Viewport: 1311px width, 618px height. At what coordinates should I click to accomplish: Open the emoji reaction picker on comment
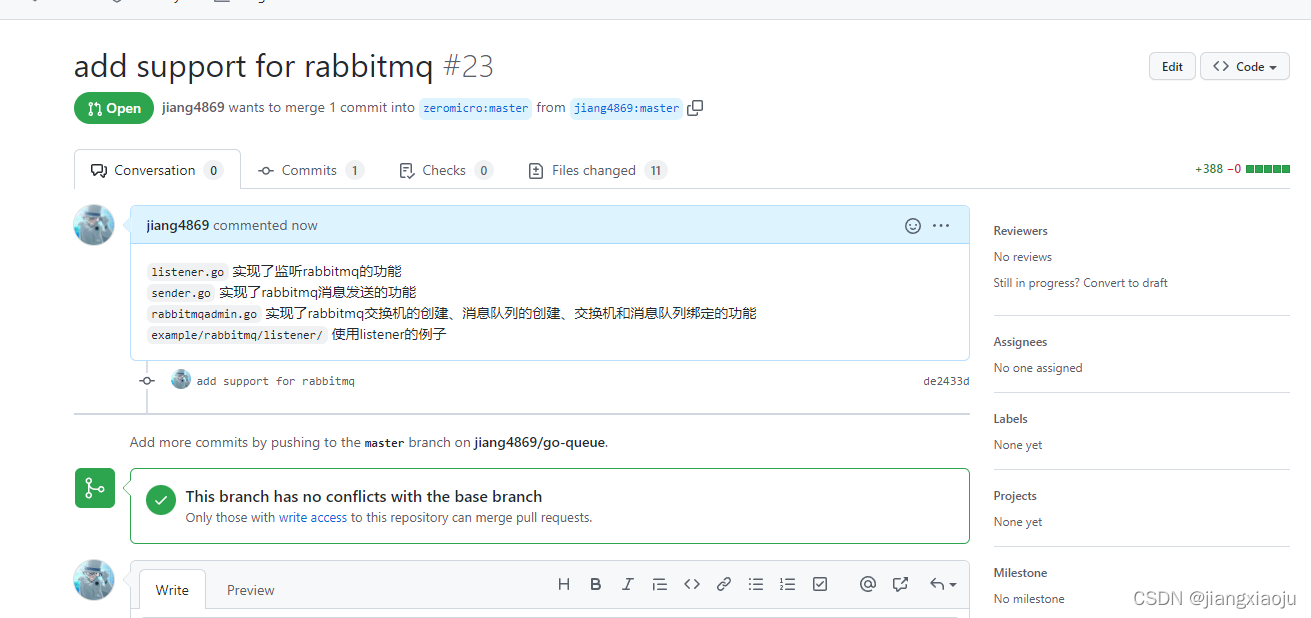pos(912,226)
